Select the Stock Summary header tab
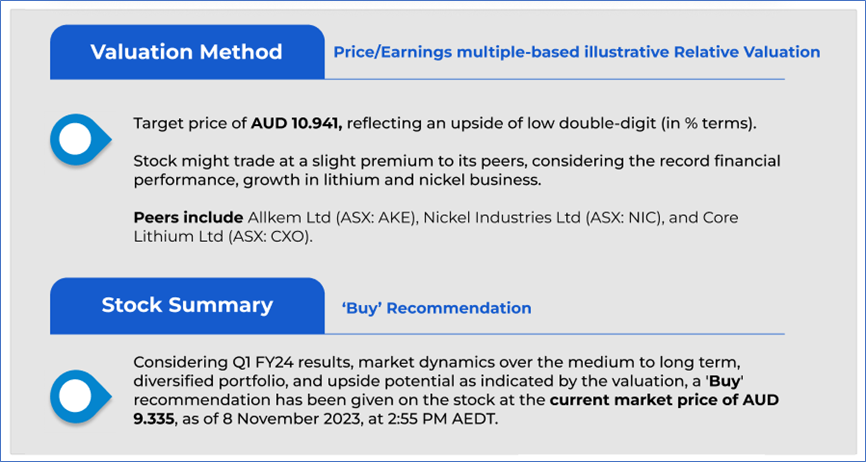This screenshot has width=866, height=462. (187, 305)
